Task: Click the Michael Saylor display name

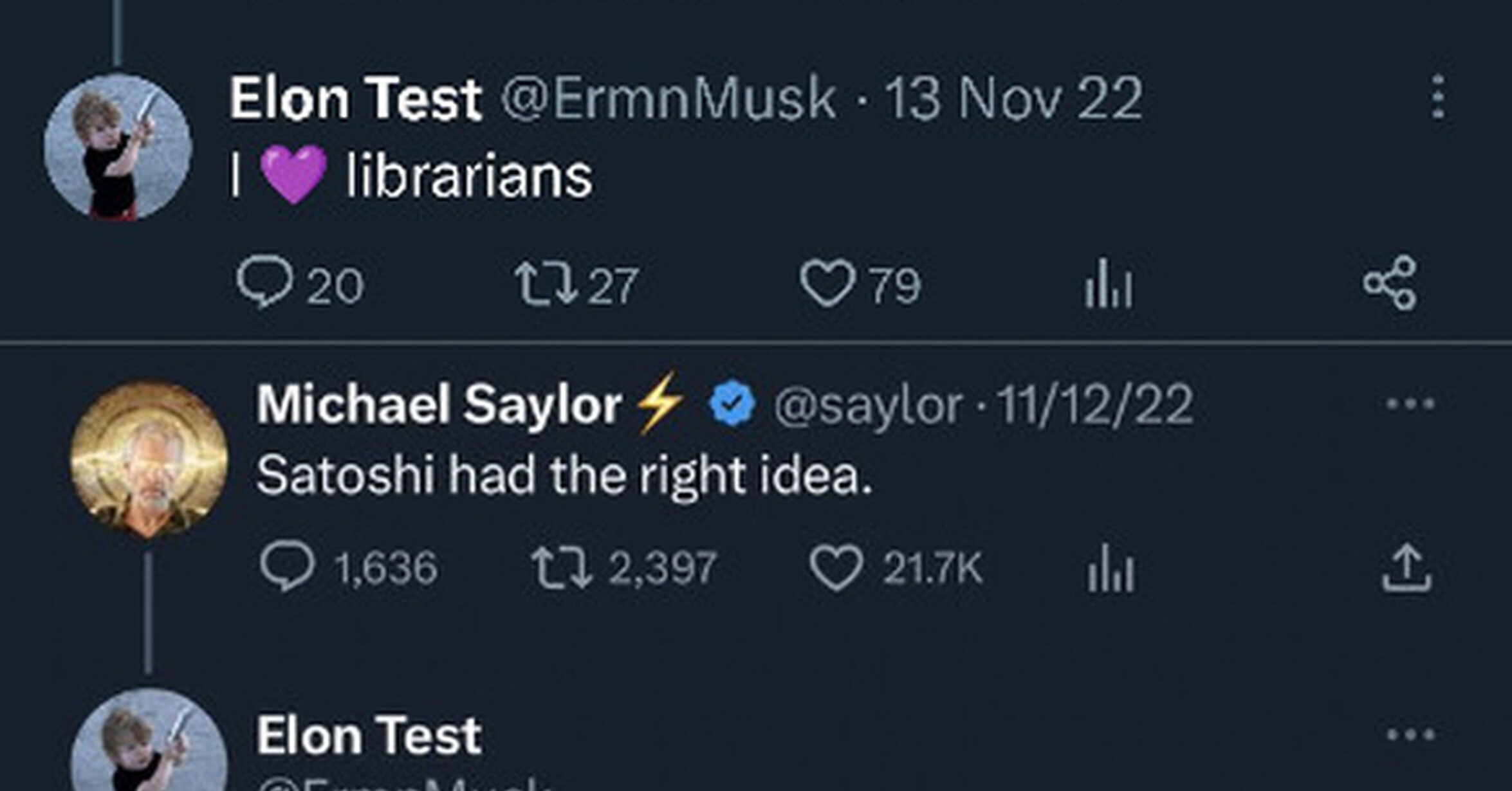Action: [x=439, y=405]
